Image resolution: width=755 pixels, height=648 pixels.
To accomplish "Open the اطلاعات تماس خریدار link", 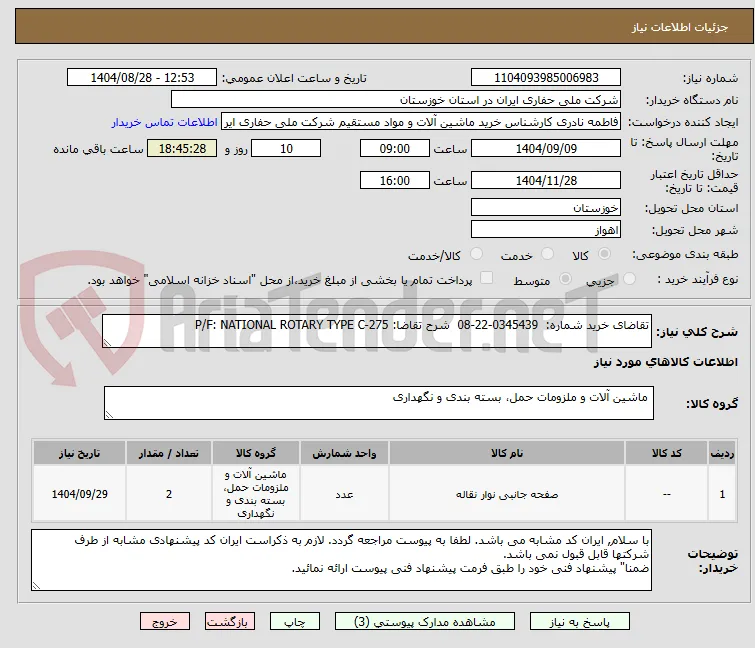I will point(165,123).
